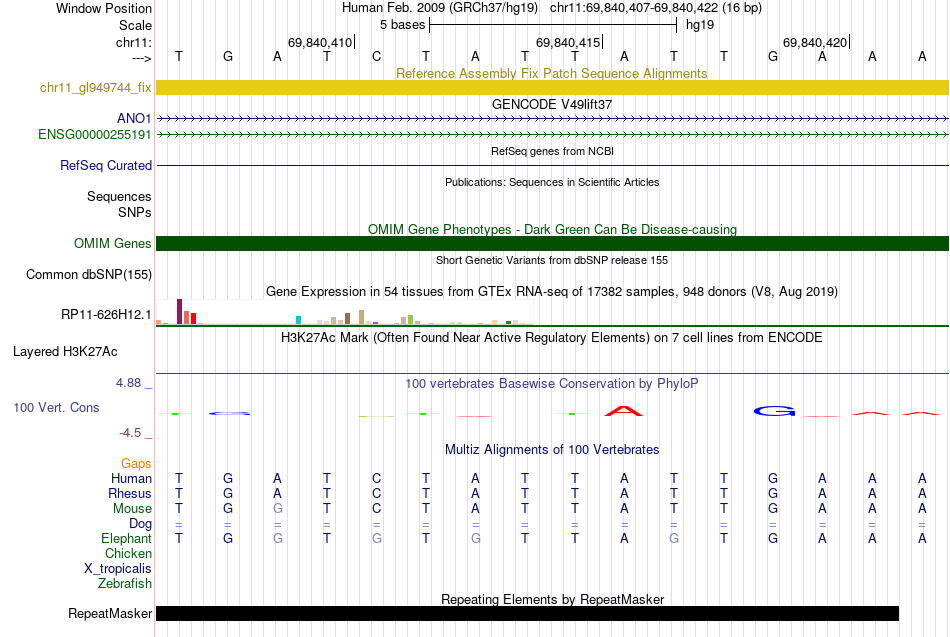
Task: Click the yellow fix patch alignment bar
Action: [x=552, y=87]
